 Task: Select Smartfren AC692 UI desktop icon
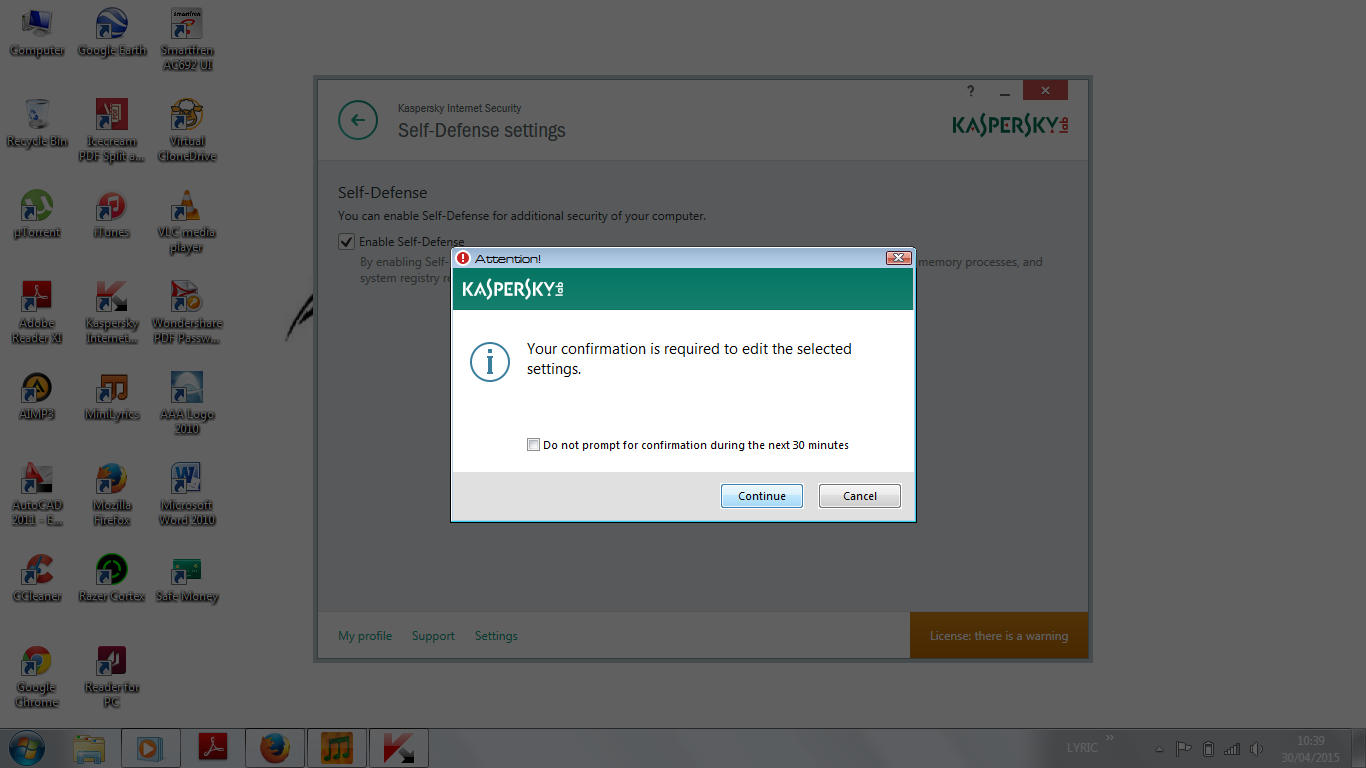tap(187, 40)
